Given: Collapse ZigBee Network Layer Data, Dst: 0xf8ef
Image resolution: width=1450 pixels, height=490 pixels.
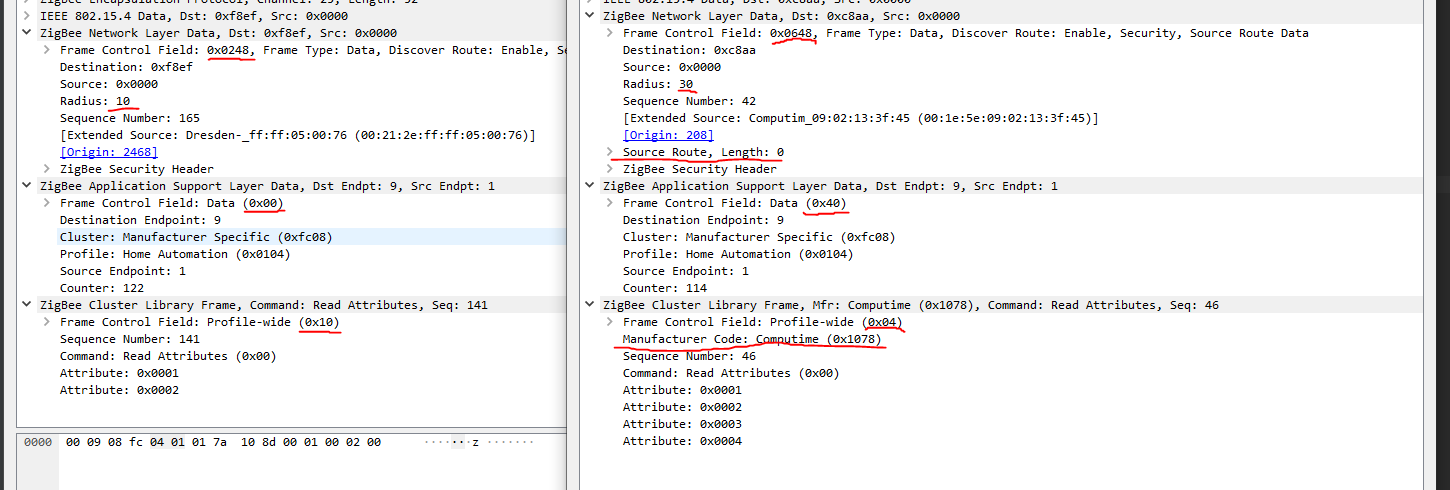Looking at the screenshot, I should coord(26,33).
